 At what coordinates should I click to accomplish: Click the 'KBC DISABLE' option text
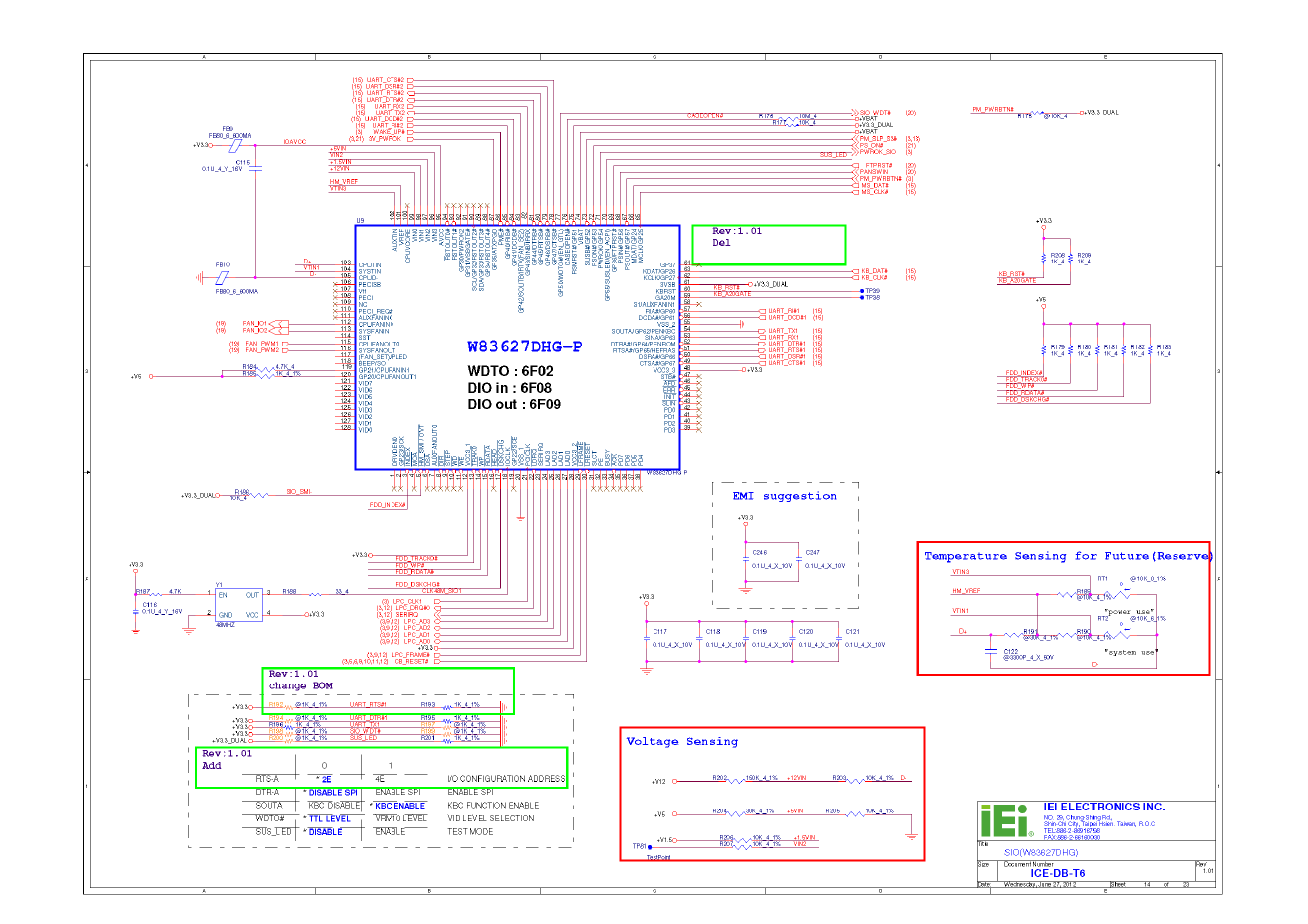[335, 806]
